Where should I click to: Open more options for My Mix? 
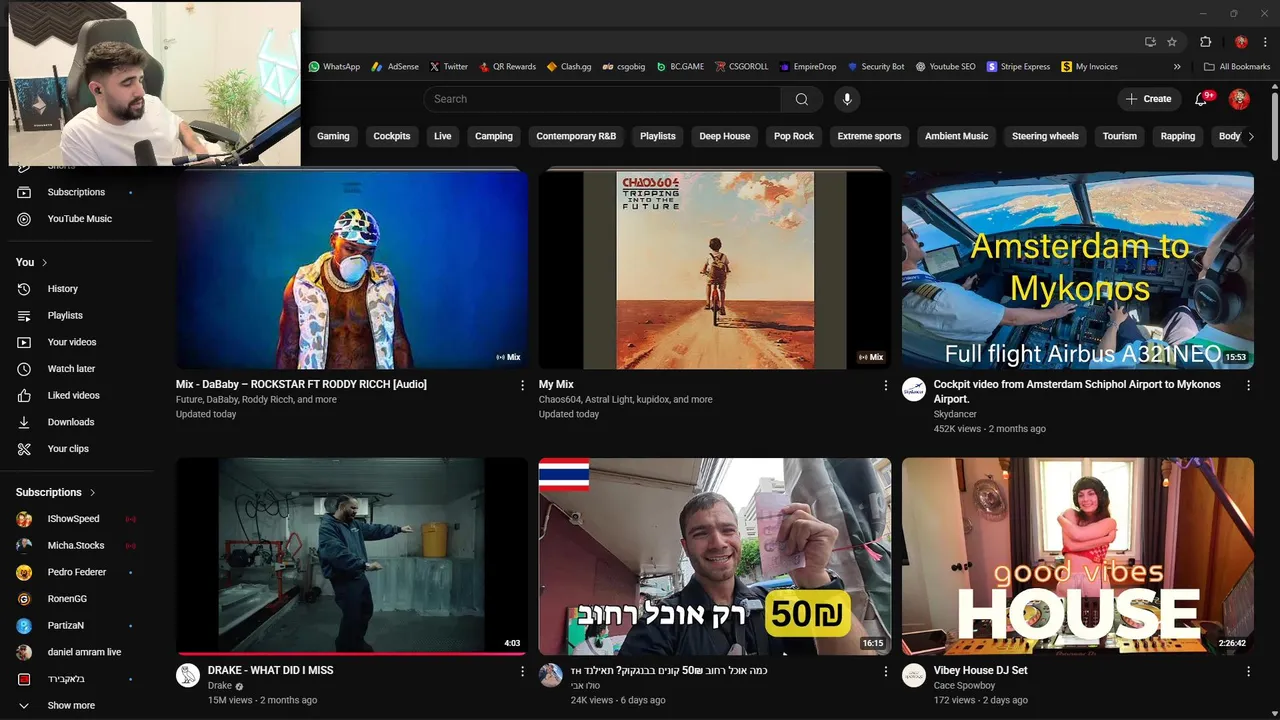pyautogui.click(x=885, y=385)
